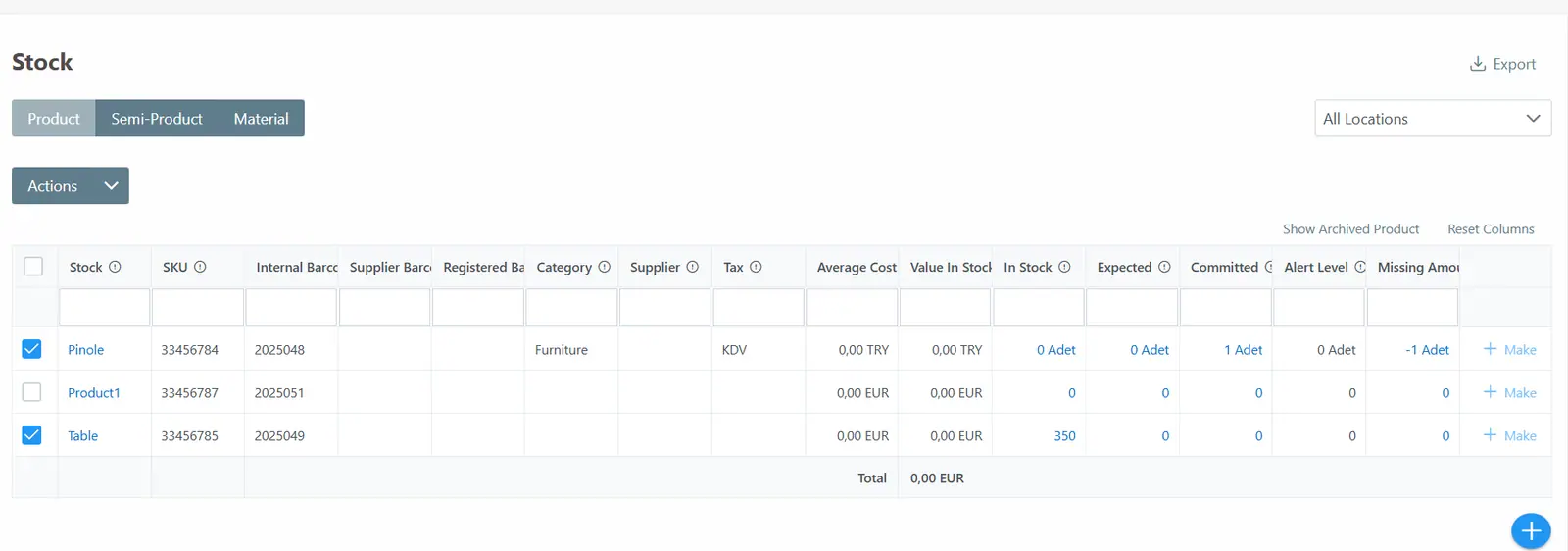Click the In Stock filter field
Viewport: 1568px width, 551px height.
click(x=1039, y=307)
